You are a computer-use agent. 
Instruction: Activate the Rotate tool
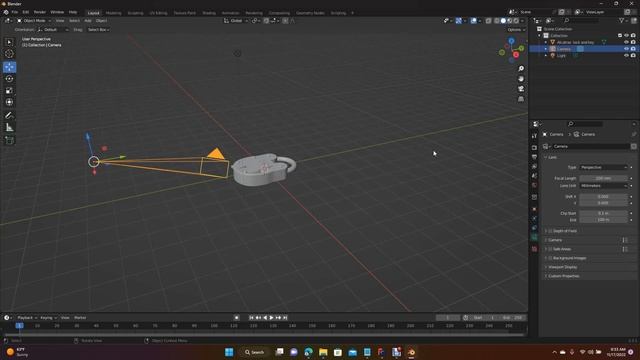tap(9, 79)
